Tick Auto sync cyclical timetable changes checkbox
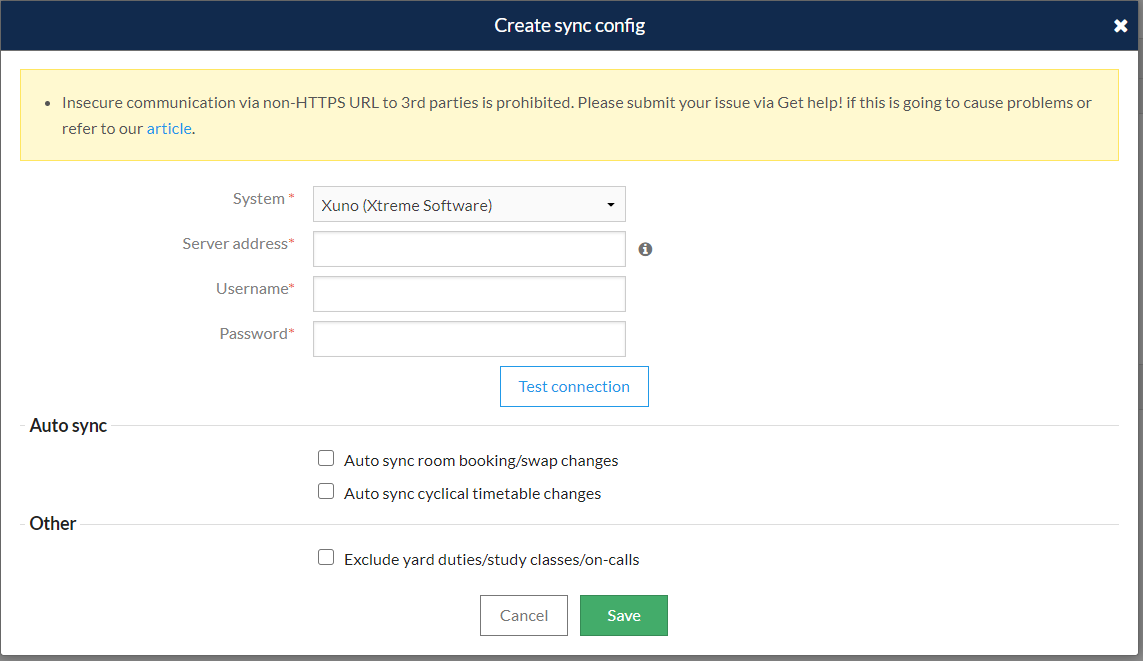The width and height of the screenshot is (1143, 661). (x=326, y=491)
